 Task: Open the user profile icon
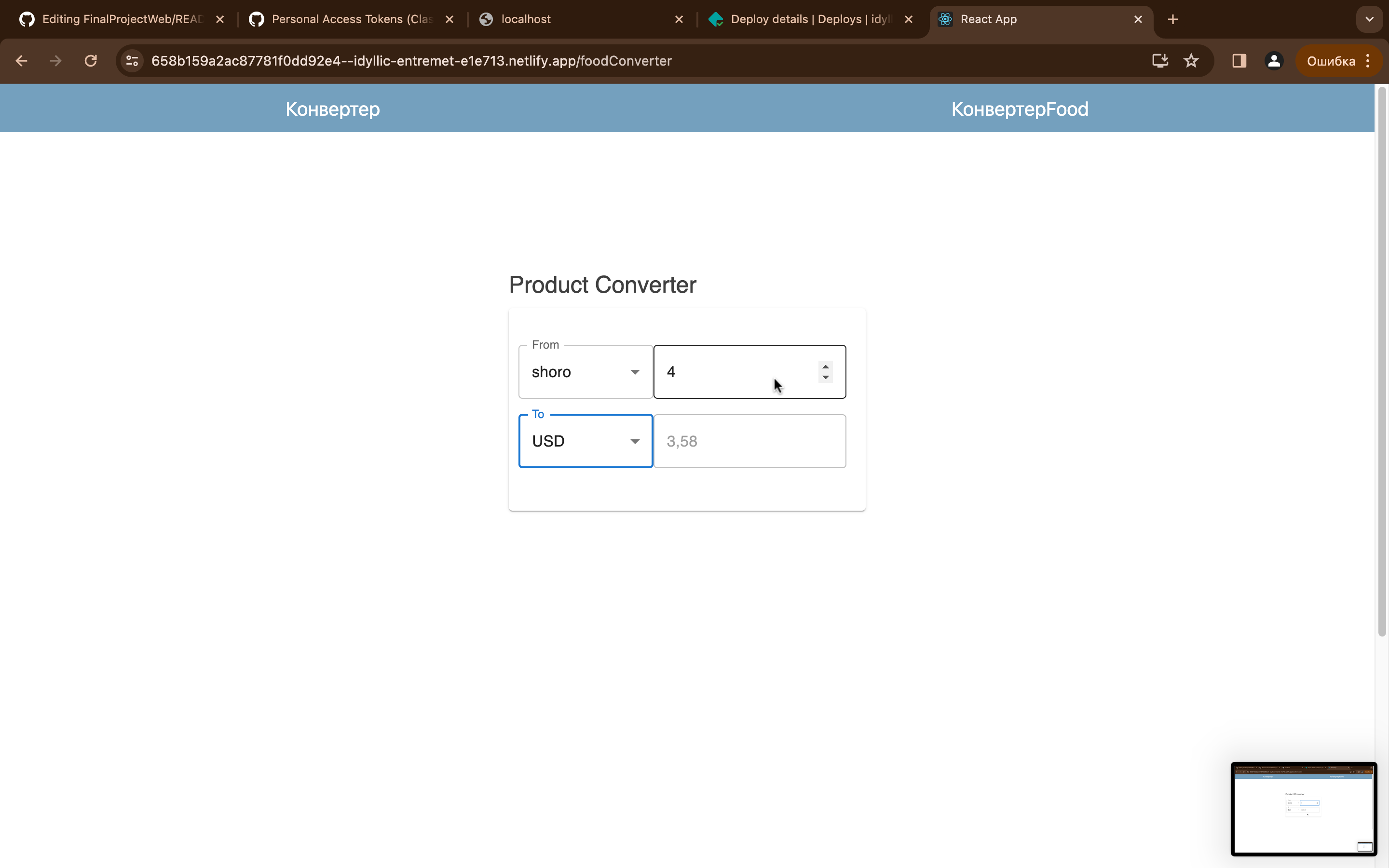(x=1274, y=61)
